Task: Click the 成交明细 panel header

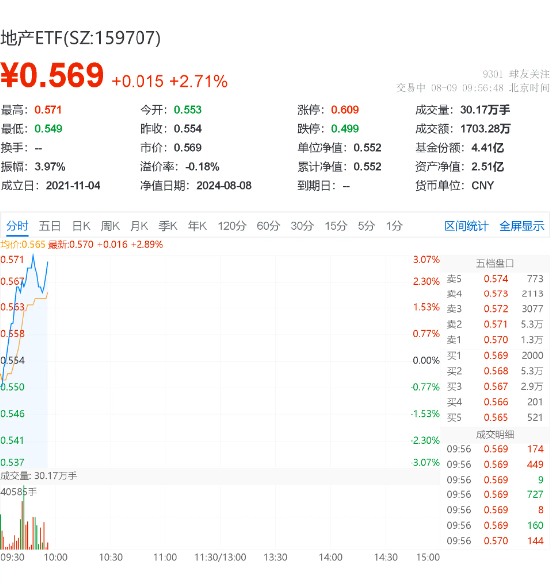Action: tap(495, 434)
